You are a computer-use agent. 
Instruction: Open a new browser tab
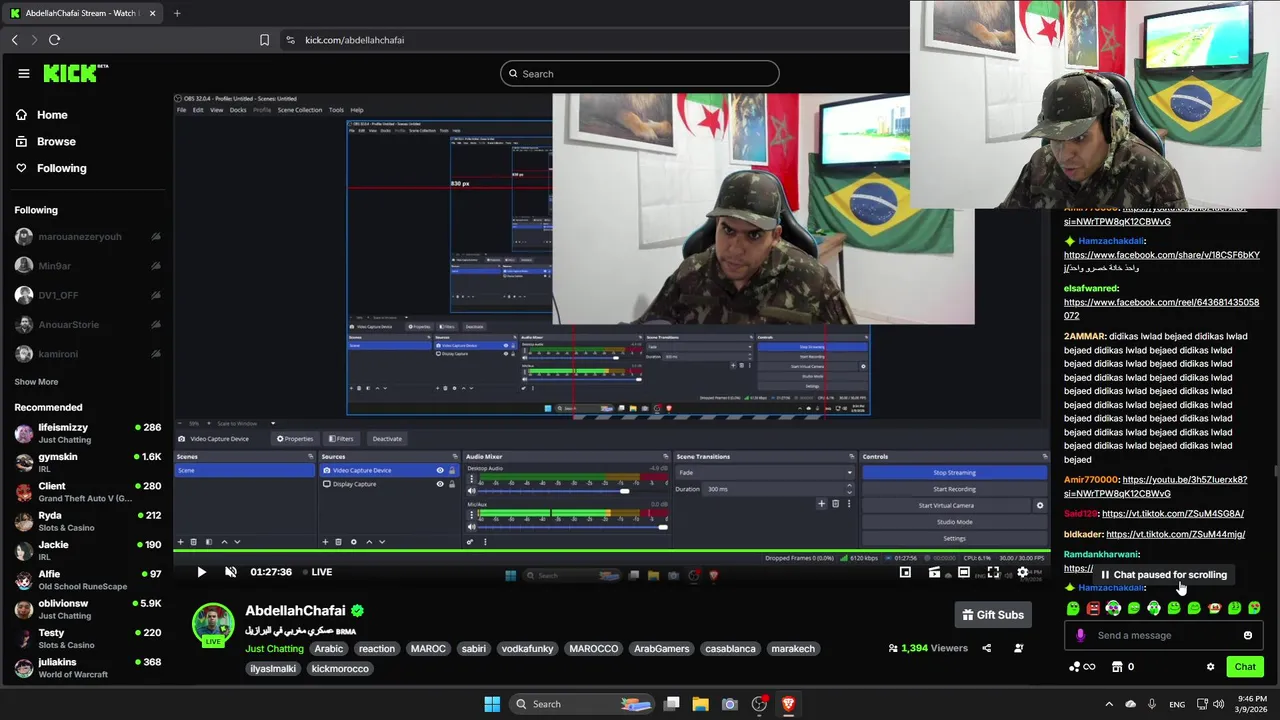click(x=177, y=13)
